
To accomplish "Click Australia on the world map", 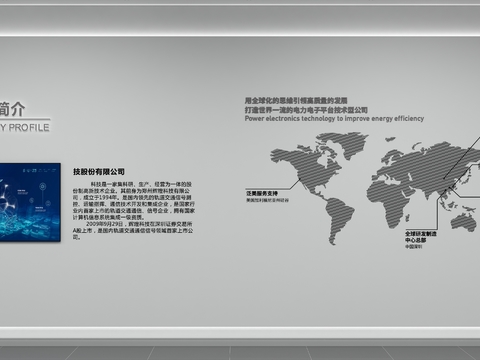I will tap(464, 223).
